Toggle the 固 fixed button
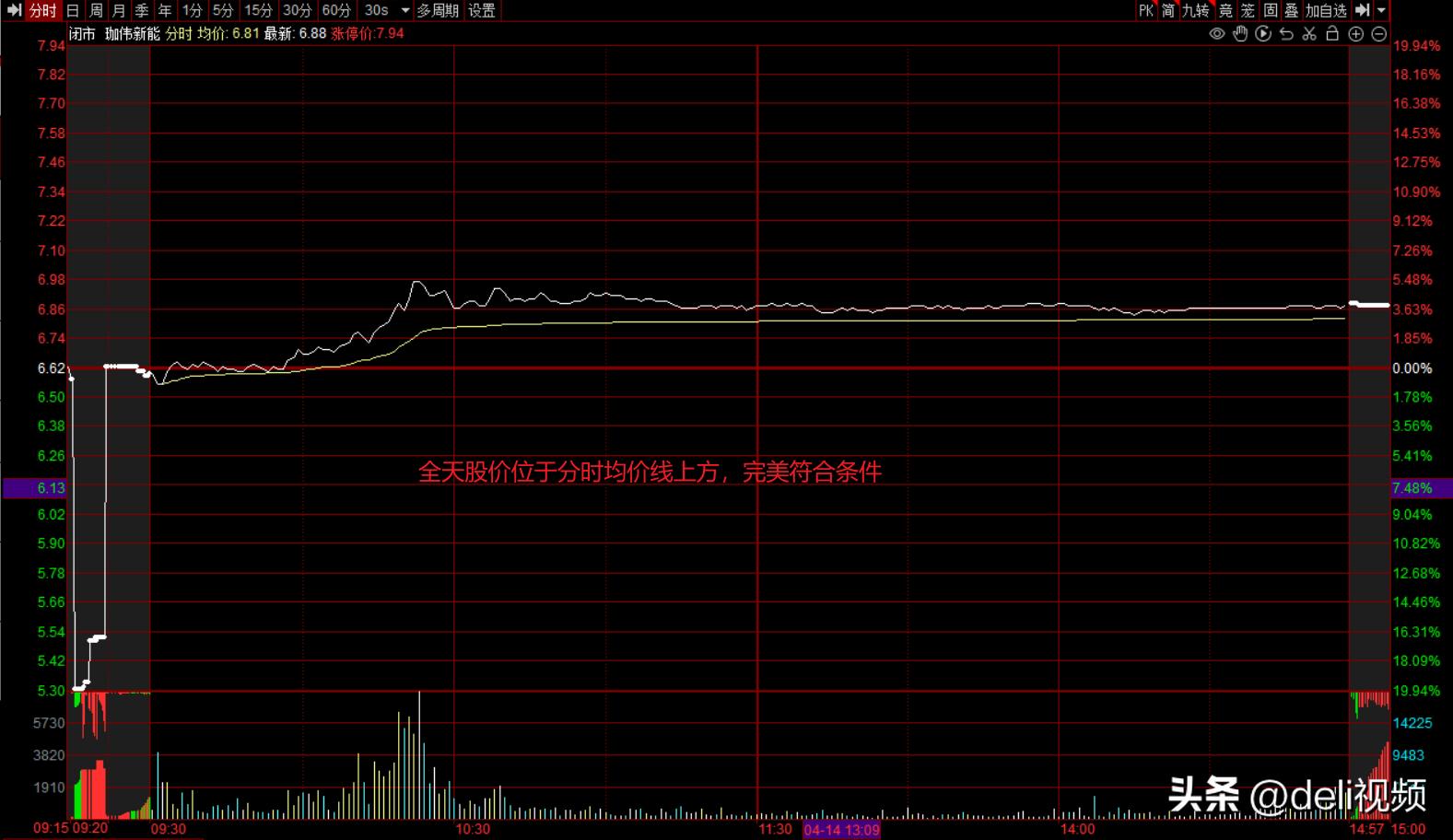The height and width of the screenshot is (840, 1453). click(1271, 10)
